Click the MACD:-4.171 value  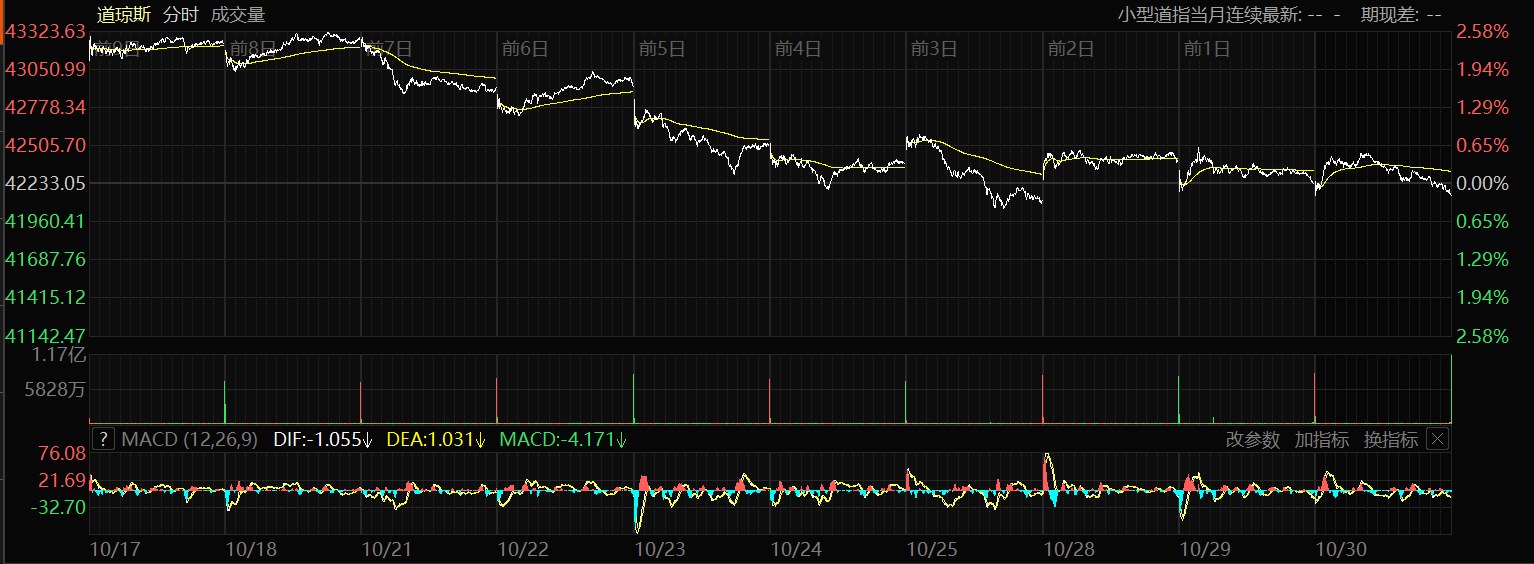(x=563, y=440)
